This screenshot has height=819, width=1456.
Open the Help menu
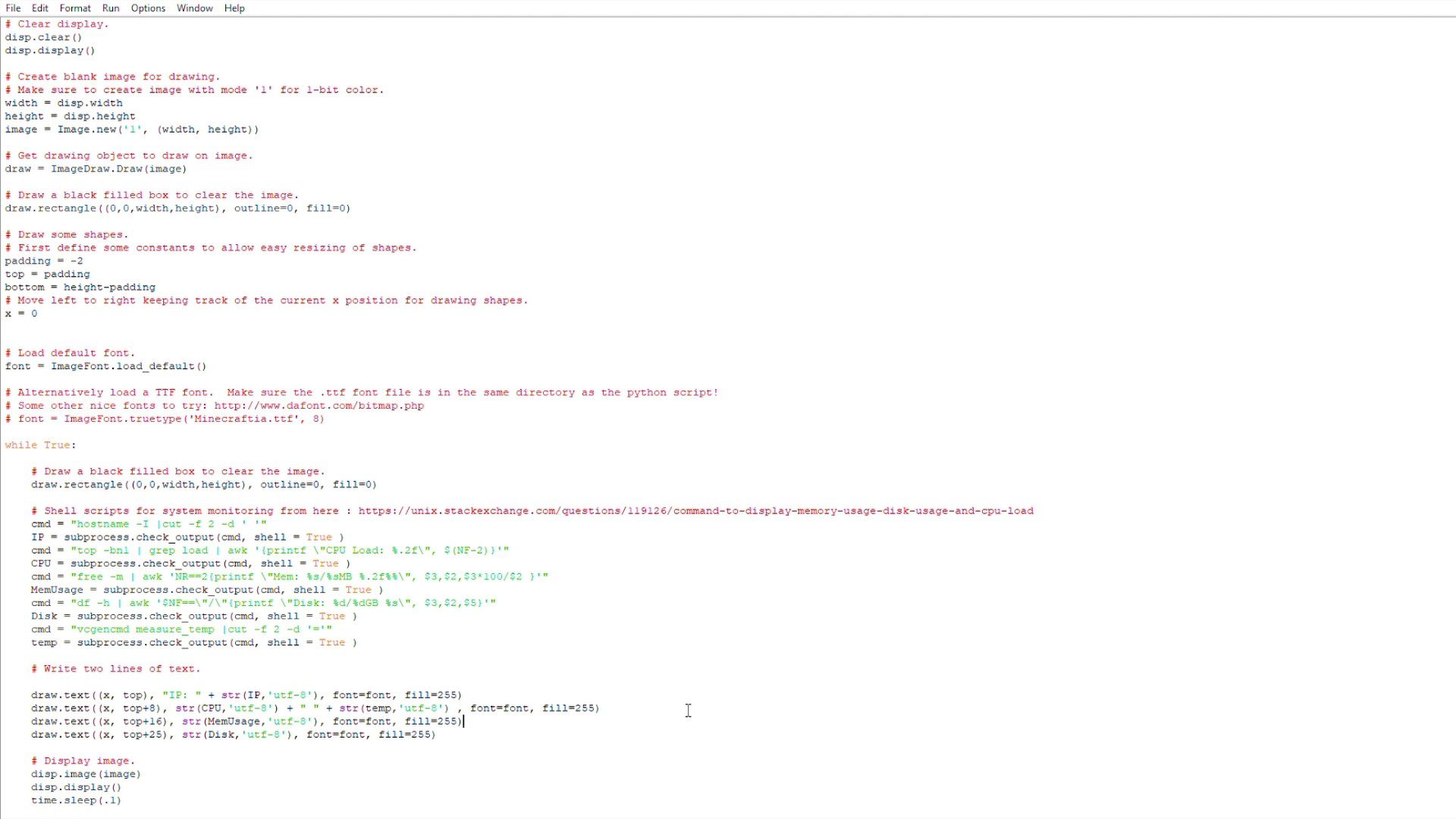tap(234, 8)
